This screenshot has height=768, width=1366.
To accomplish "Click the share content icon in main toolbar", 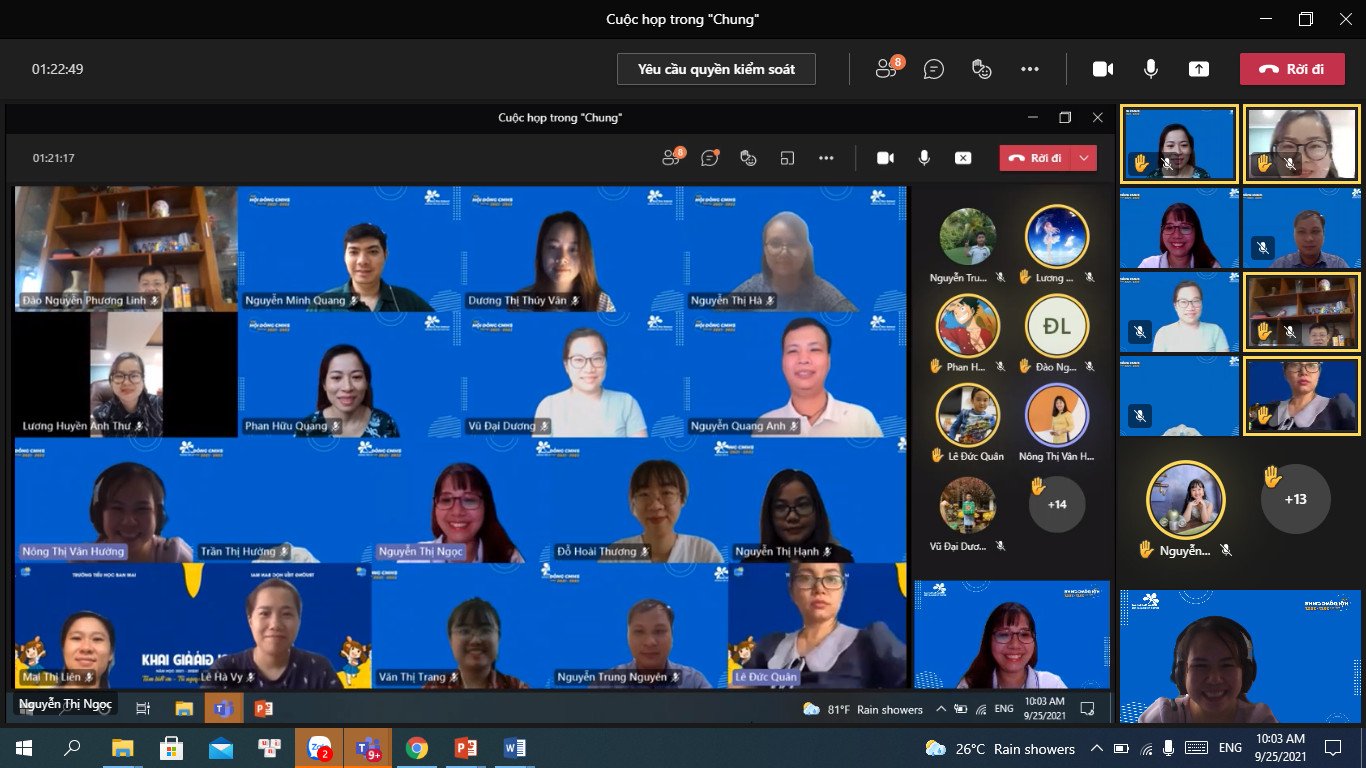I will pos(1198,68).
